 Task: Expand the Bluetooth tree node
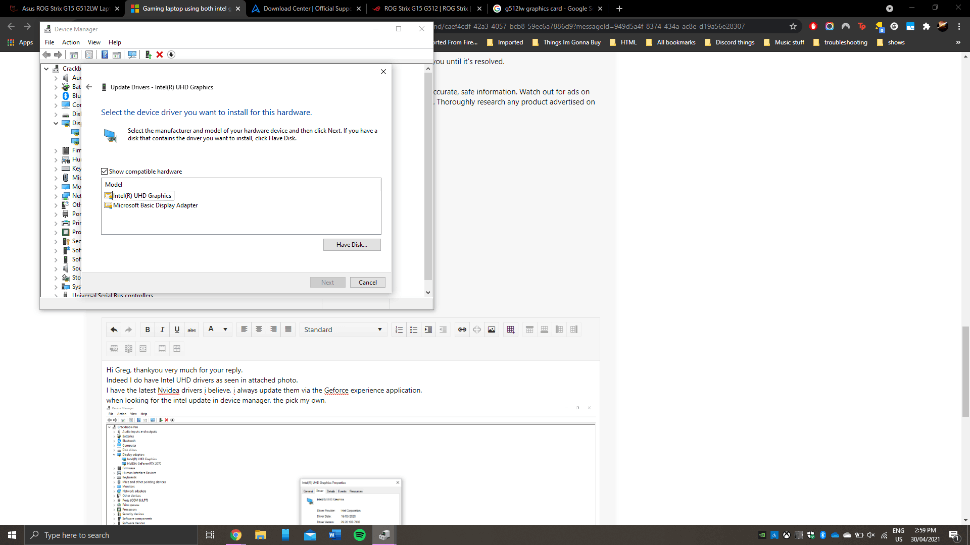56,96
